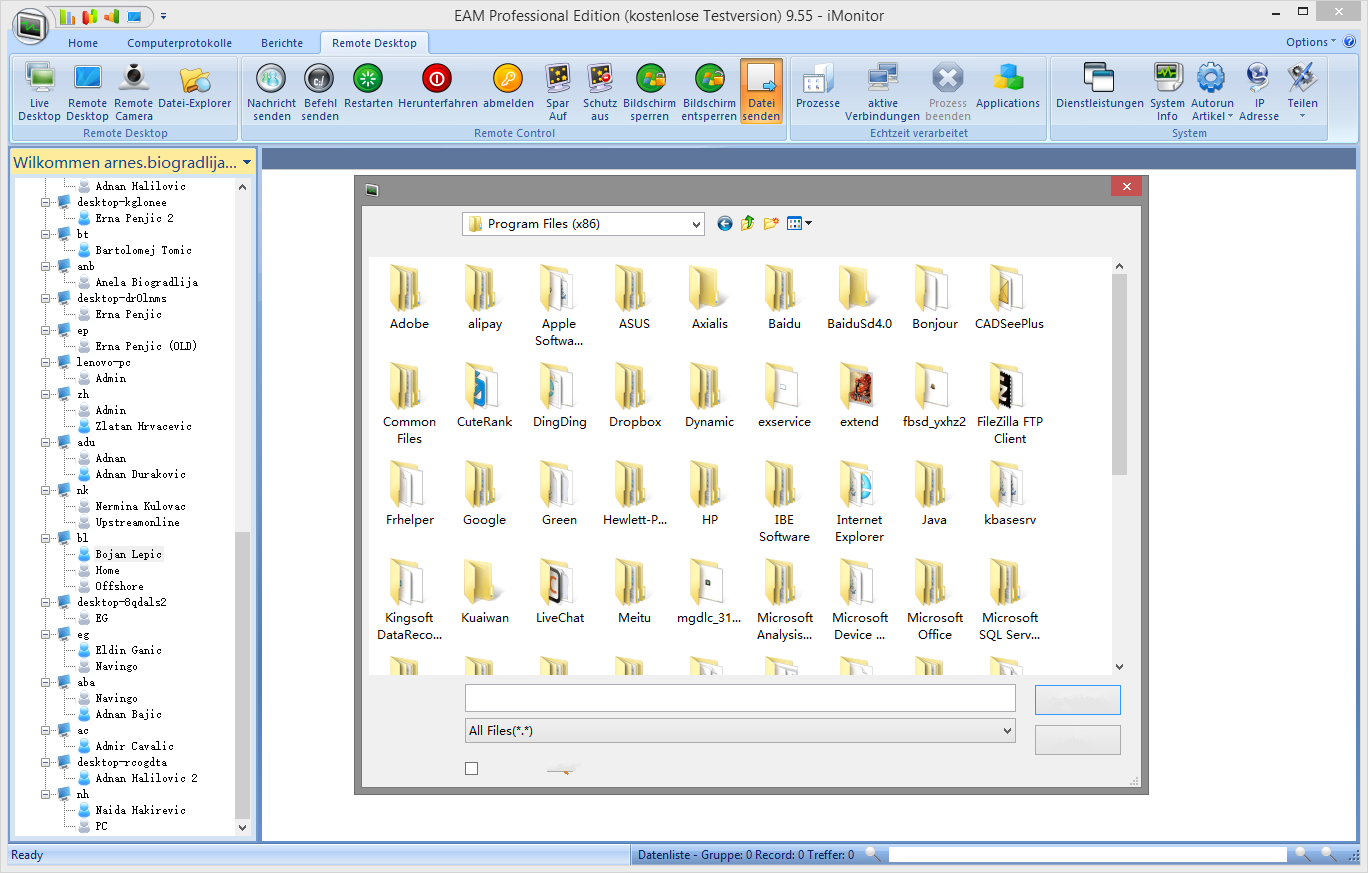The width and height of the screenshot is (1368, 873).
Task: Toggle the checkbox below the file type filter
Action: coord(472,768)
